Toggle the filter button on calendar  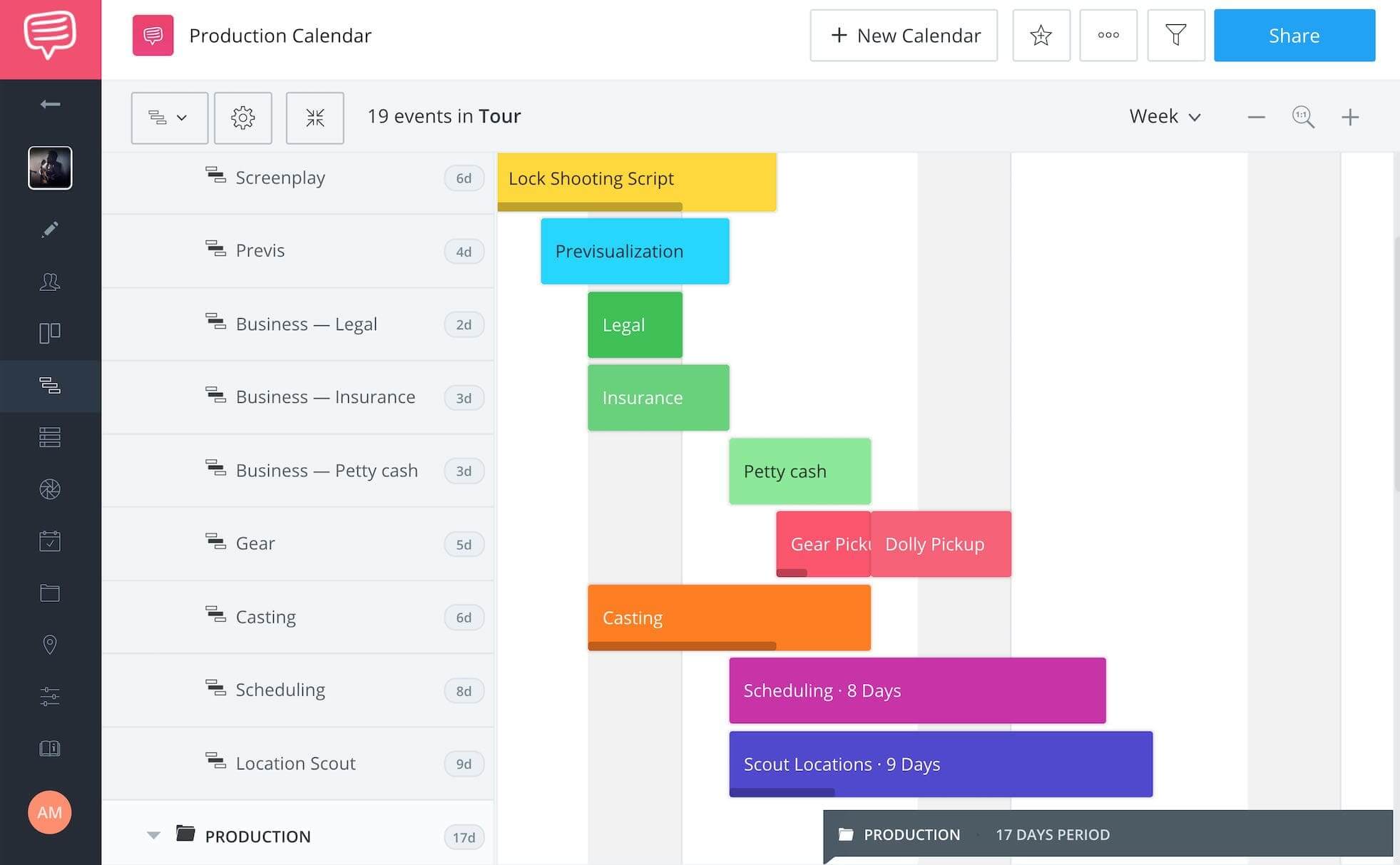tap(1176, 35)
